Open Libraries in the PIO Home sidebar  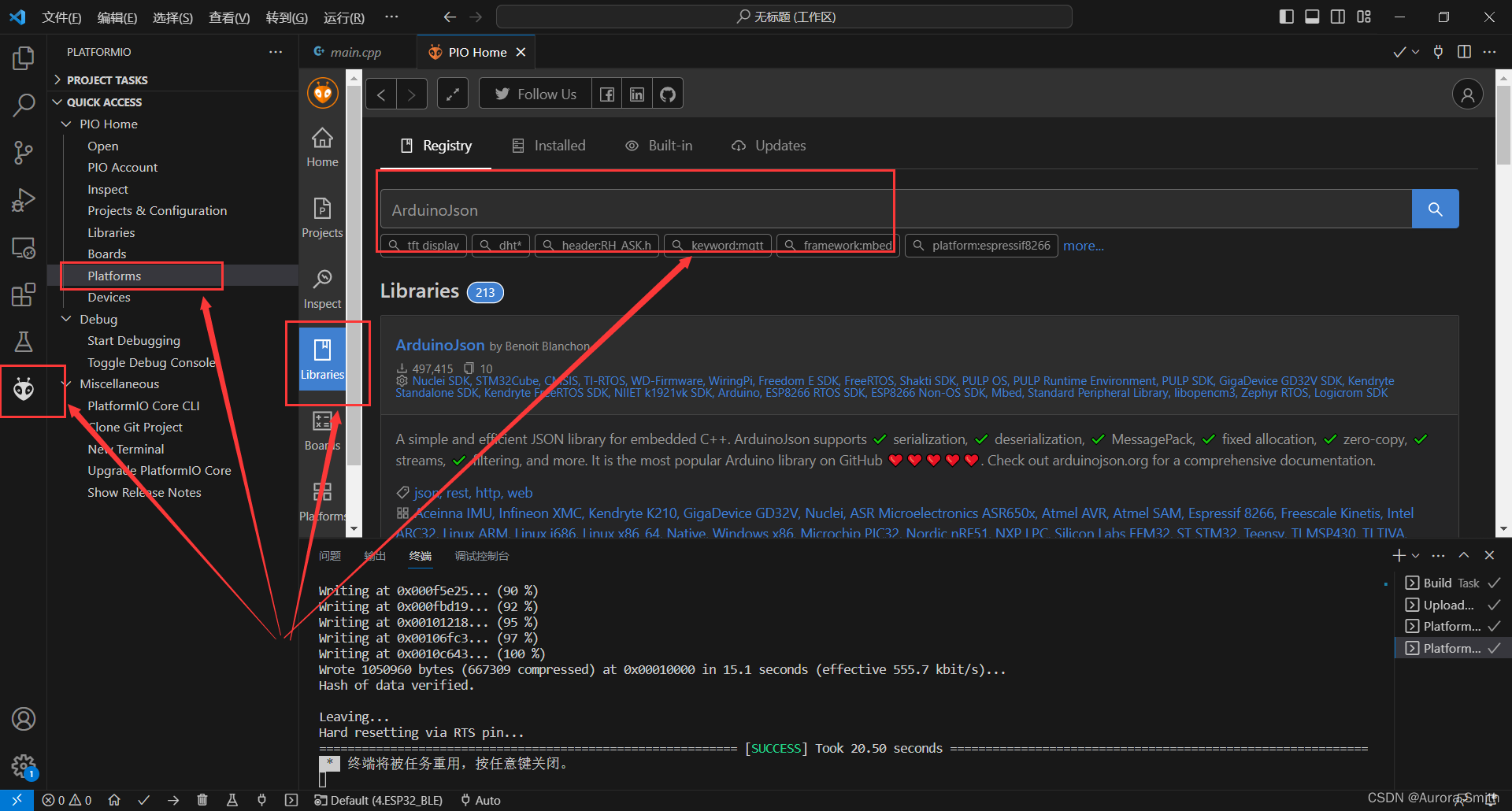(322, 360)
